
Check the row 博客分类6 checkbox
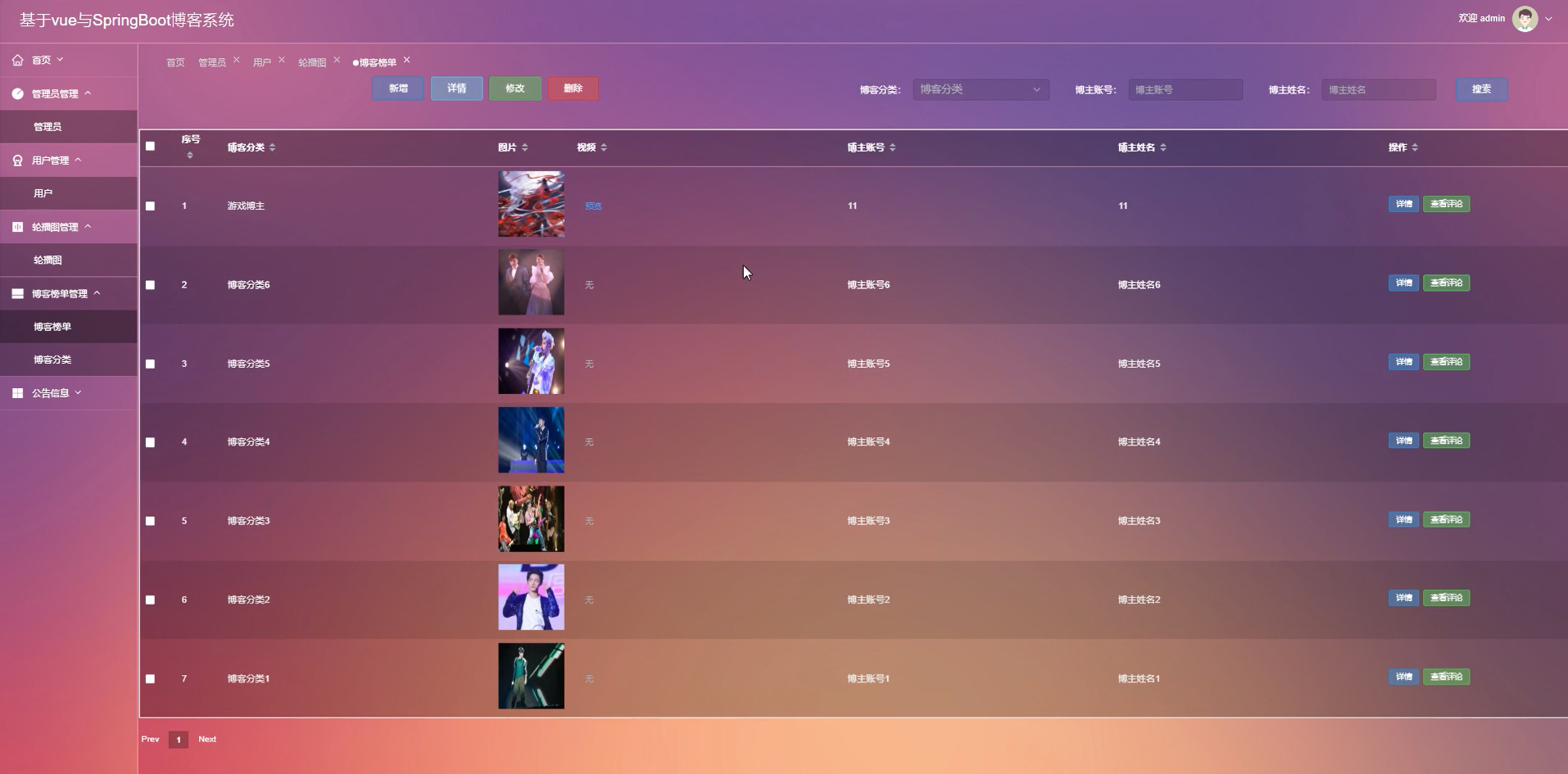(150, 285)
